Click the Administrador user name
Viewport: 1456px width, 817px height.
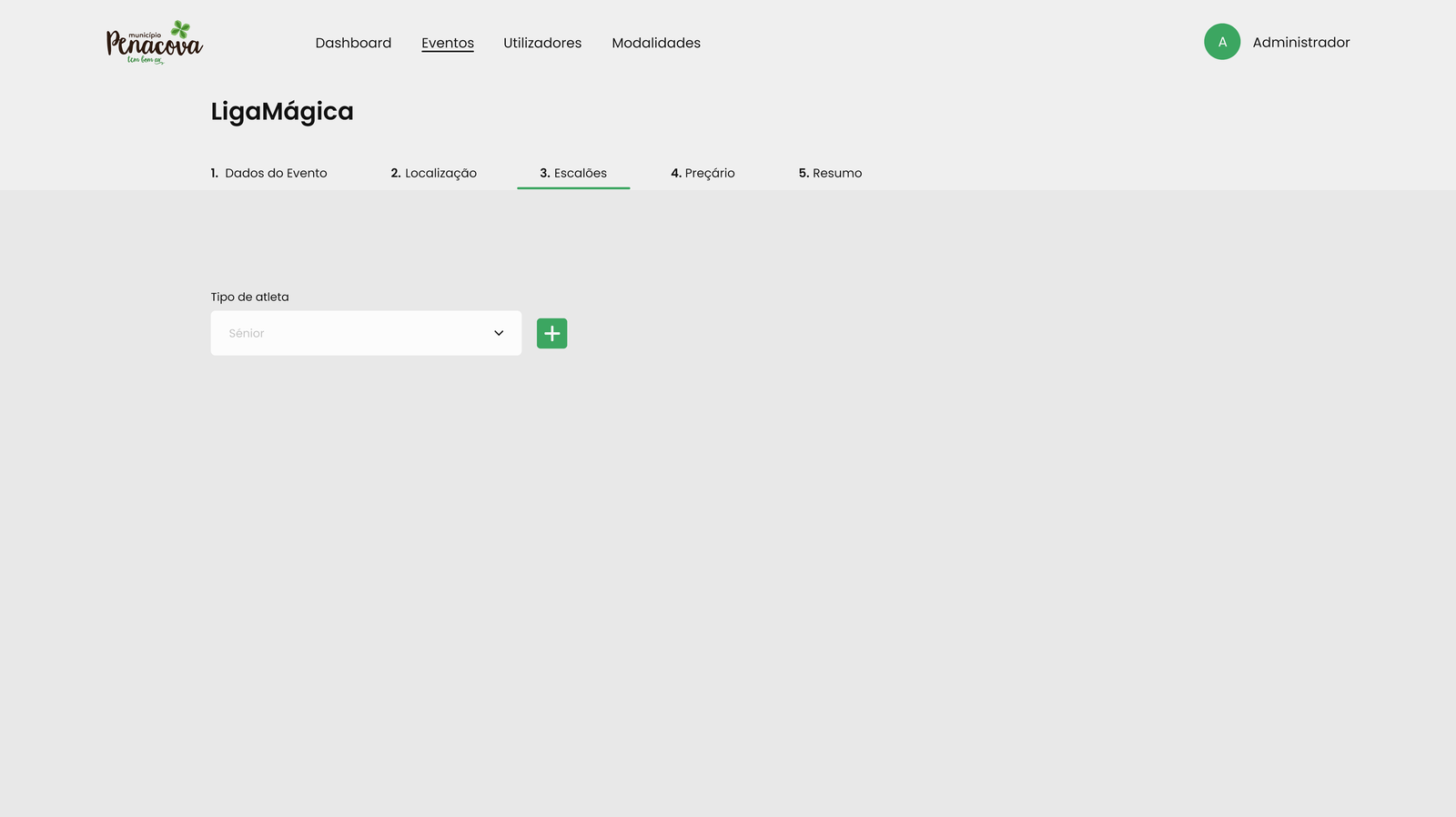[1300, 43]
